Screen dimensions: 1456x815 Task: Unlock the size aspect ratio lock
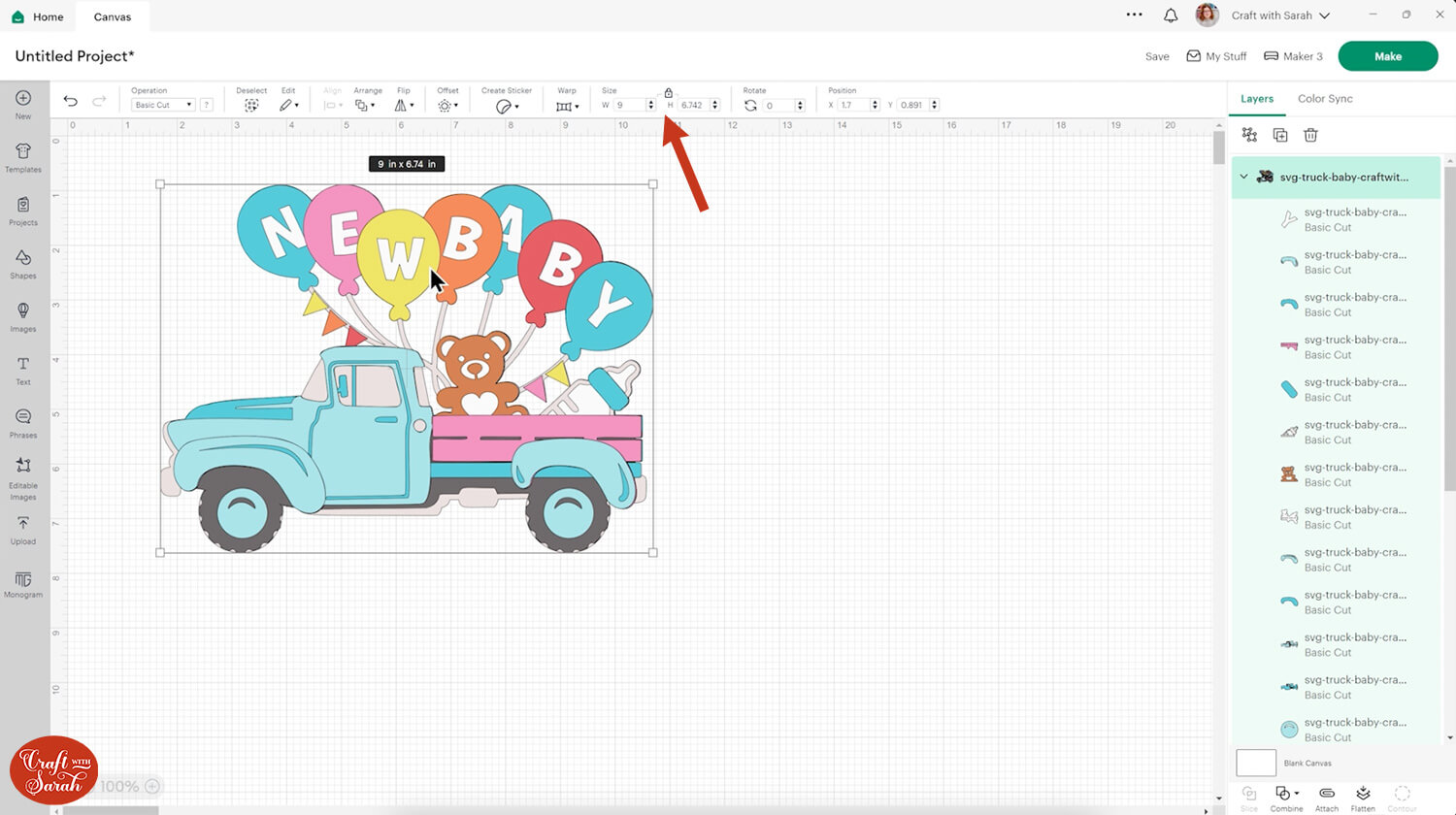pos(669,92)
